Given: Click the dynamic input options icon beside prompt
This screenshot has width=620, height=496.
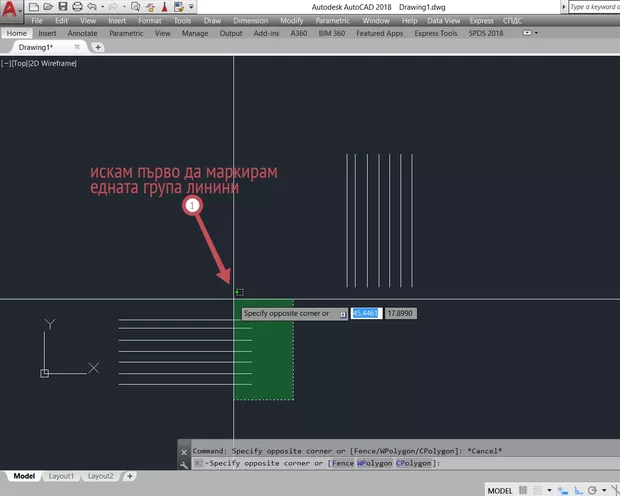Looking at the screenshot, I should 343,314.
